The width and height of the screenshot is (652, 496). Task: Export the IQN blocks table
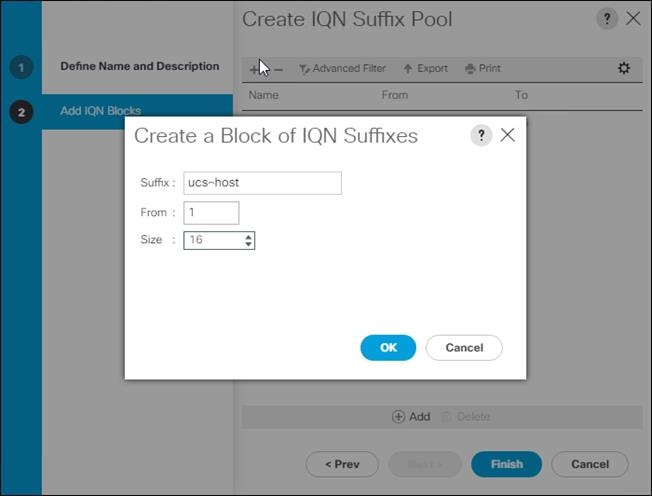(425, 69)
